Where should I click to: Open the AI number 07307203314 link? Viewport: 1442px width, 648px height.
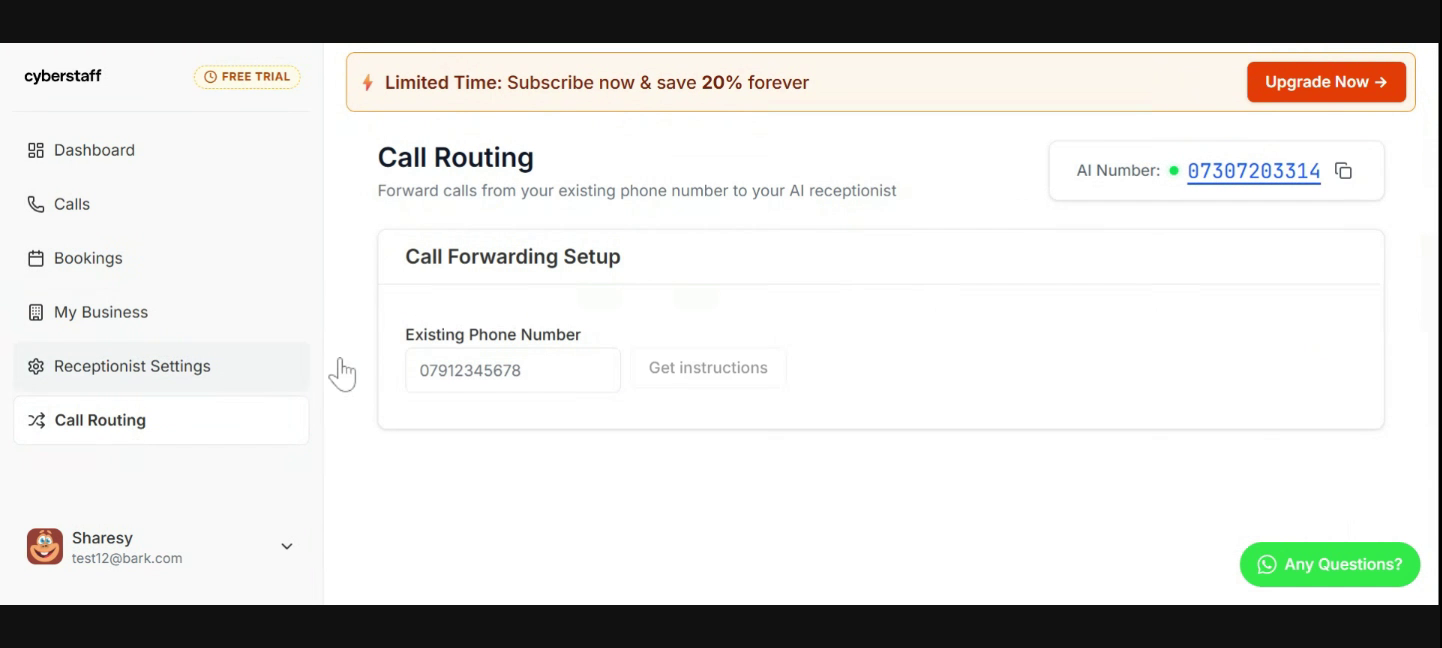pos(1254,171)
